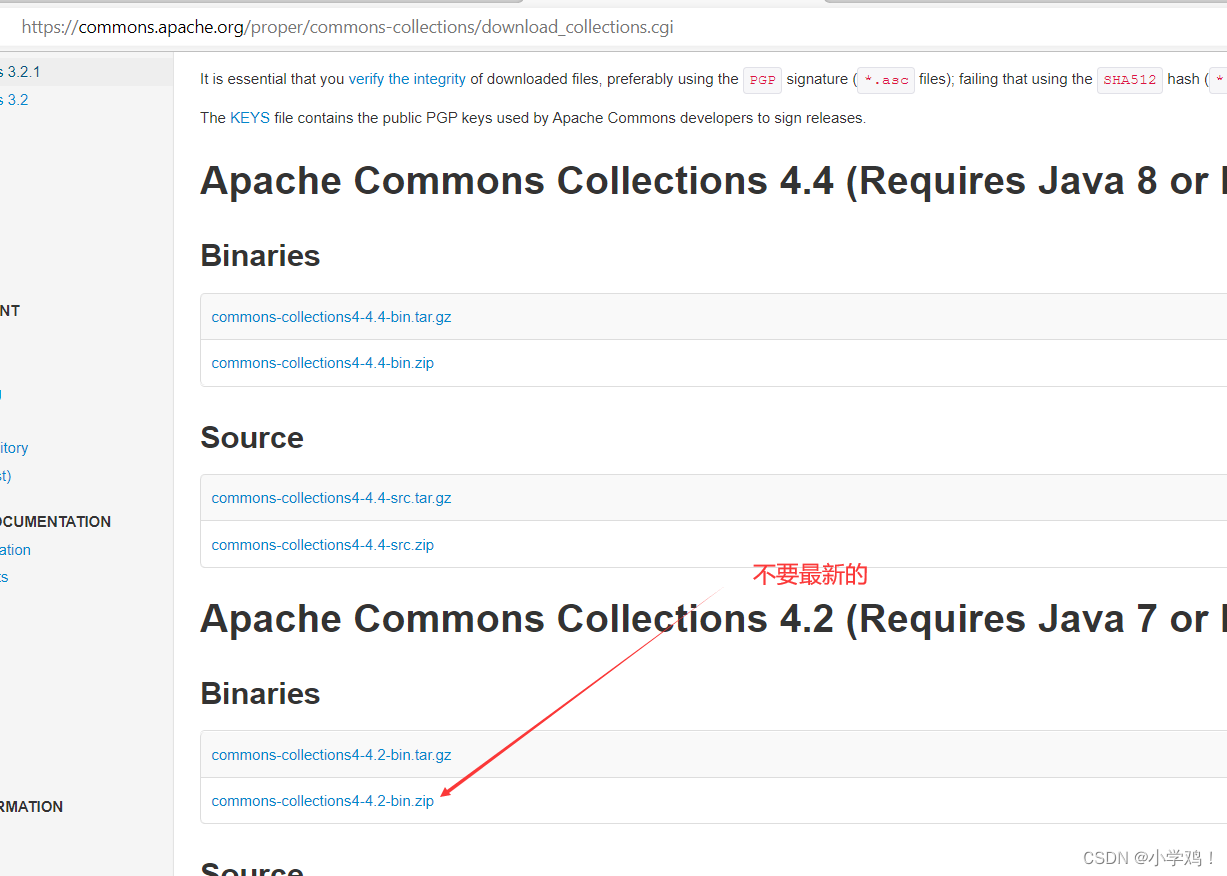Download commons-collections4-4.2-bin.tar.gz
The image size is (1227, 876).
(x=331, y=755)
